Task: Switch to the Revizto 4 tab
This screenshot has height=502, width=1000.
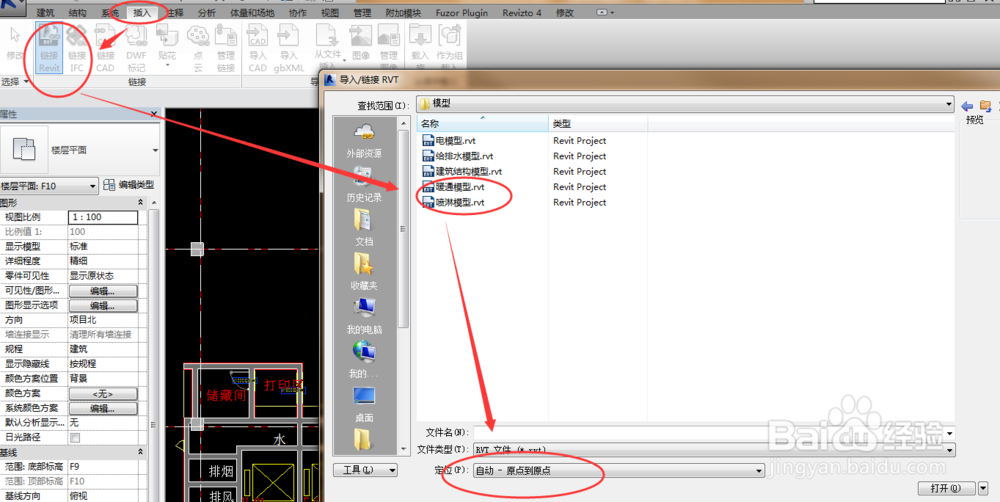Action: click(522, 13)
